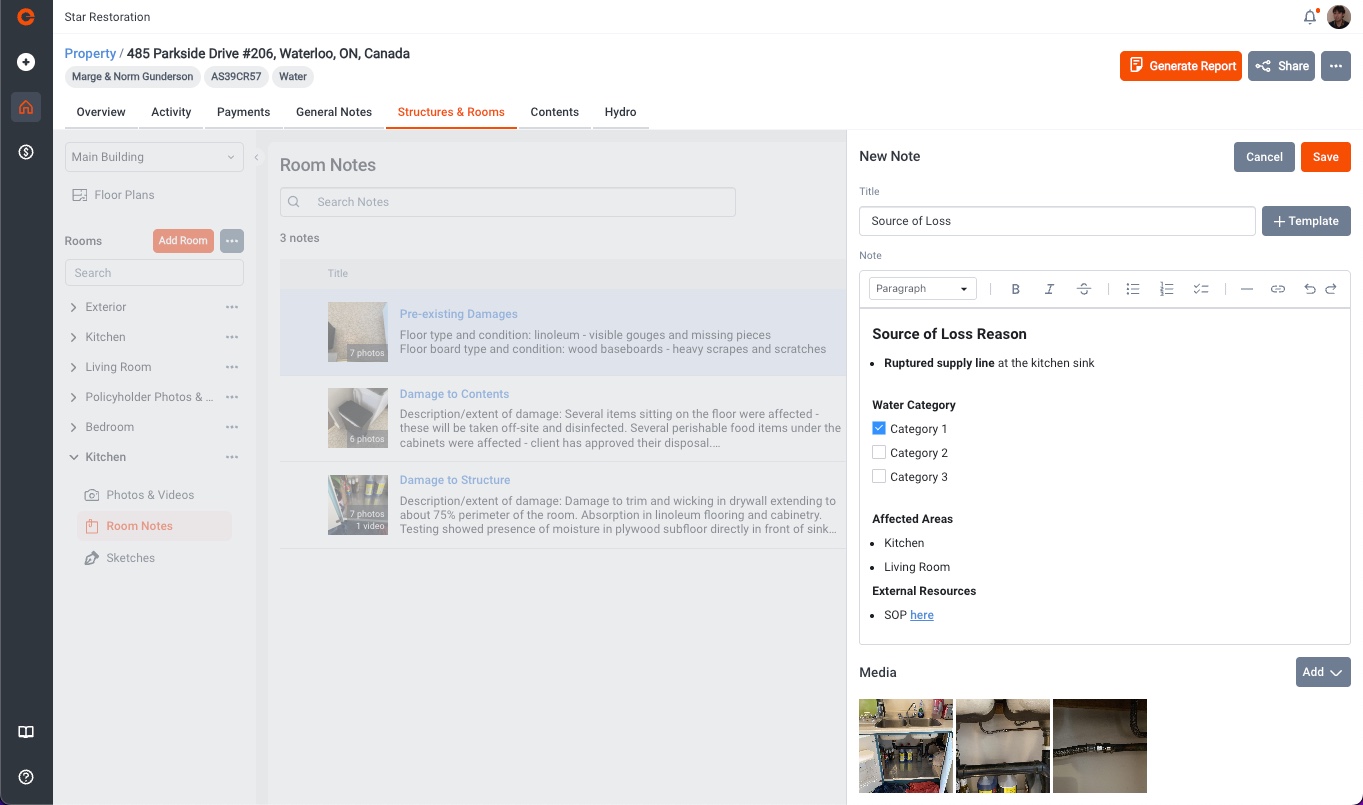The width and height of the screenshot is (1363, 805).
Task: Open notifications bell
Action: click(1309, 17)
